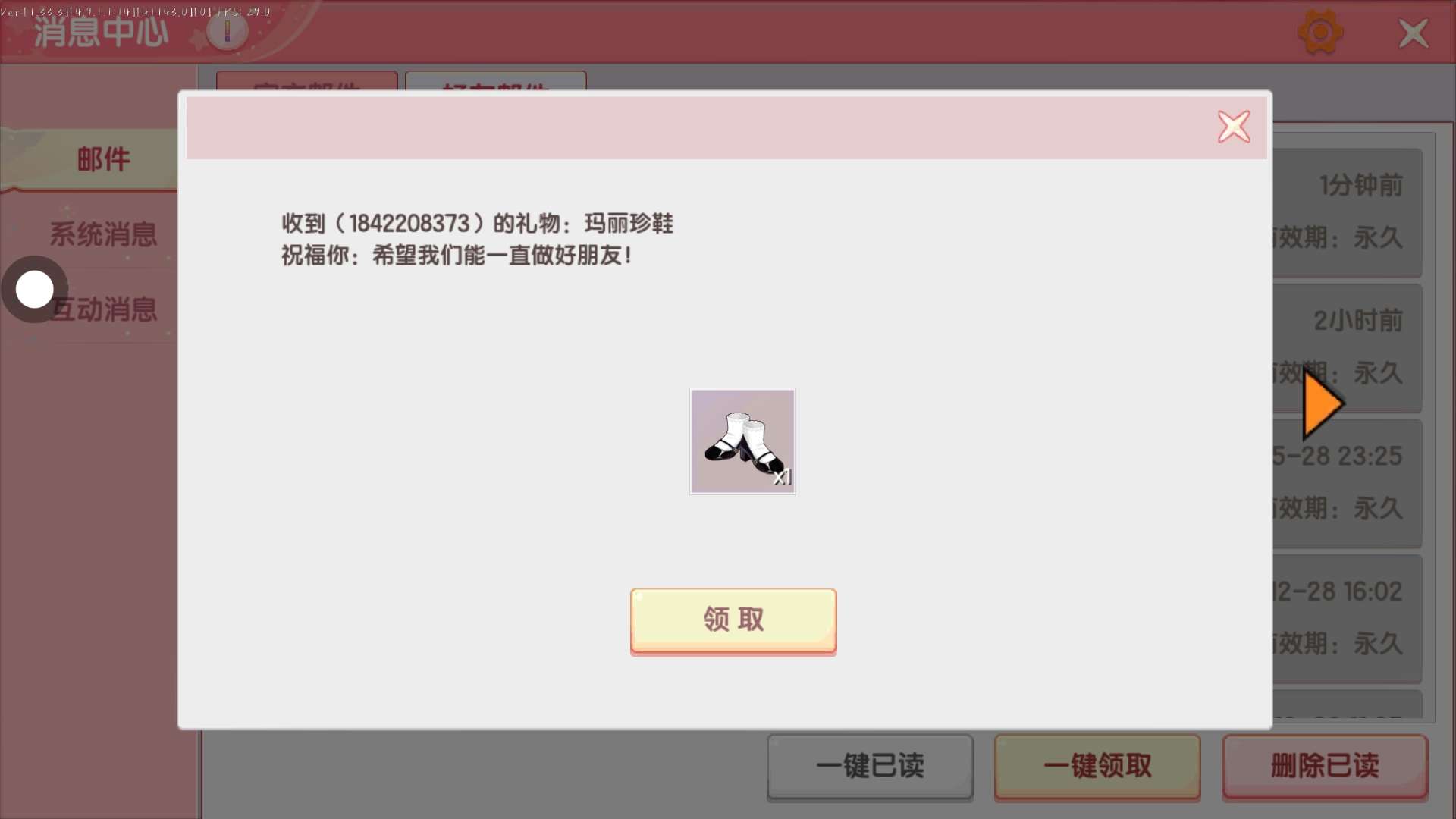
Task: Click the exclamation info icon beside 消息中心
Action: [x=227, y=32]
